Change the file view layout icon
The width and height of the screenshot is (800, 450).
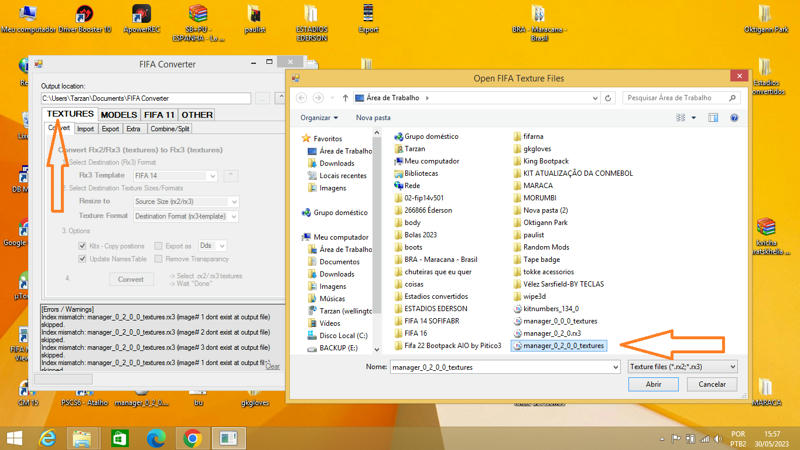click(681, 118)
